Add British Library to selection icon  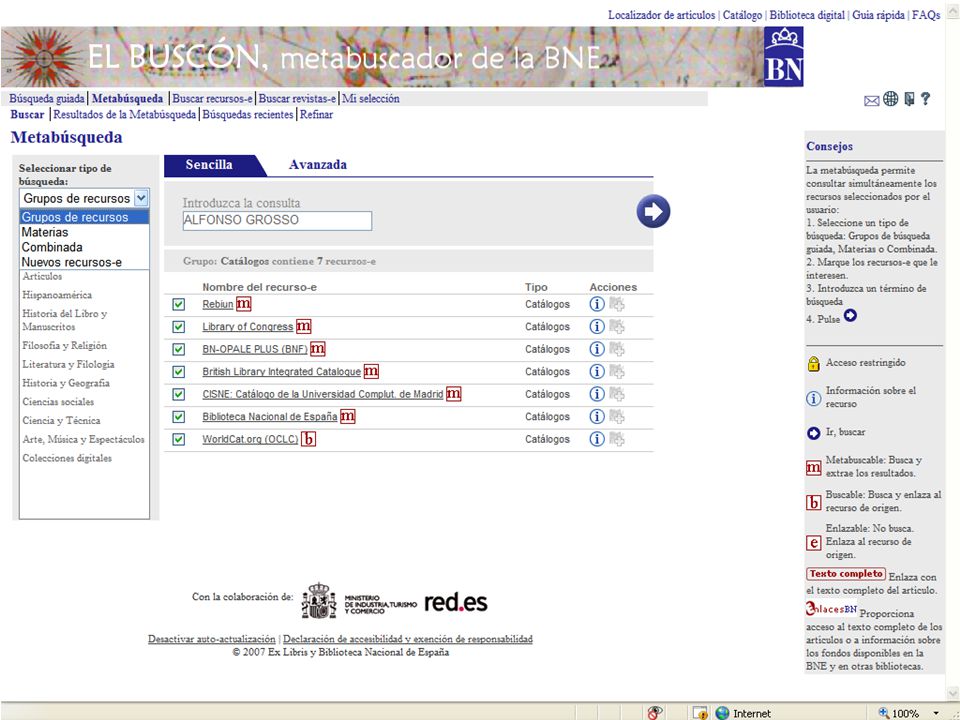[x=617, y=371]
